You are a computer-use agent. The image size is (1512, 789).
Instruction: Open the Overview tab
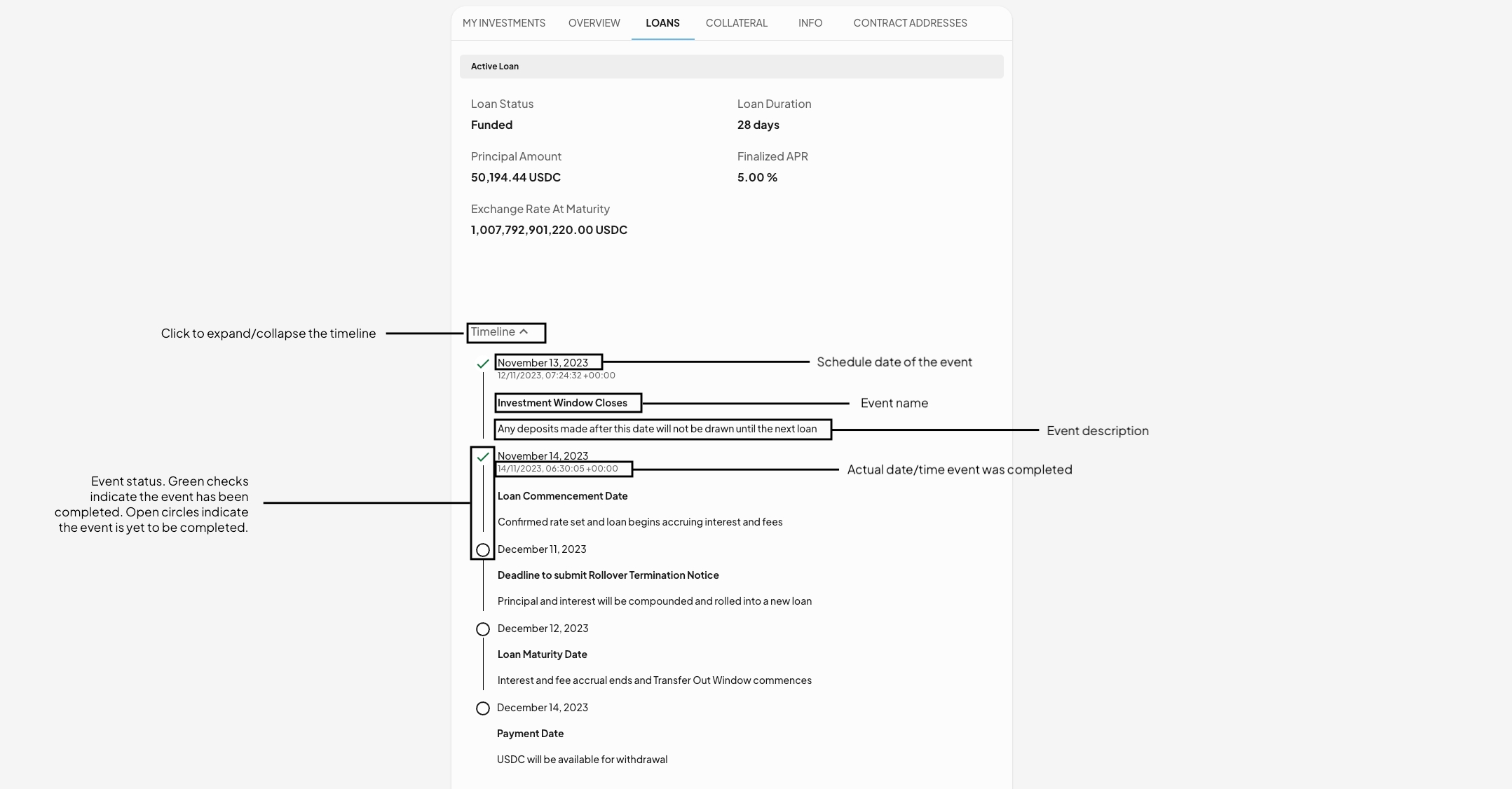594,23
